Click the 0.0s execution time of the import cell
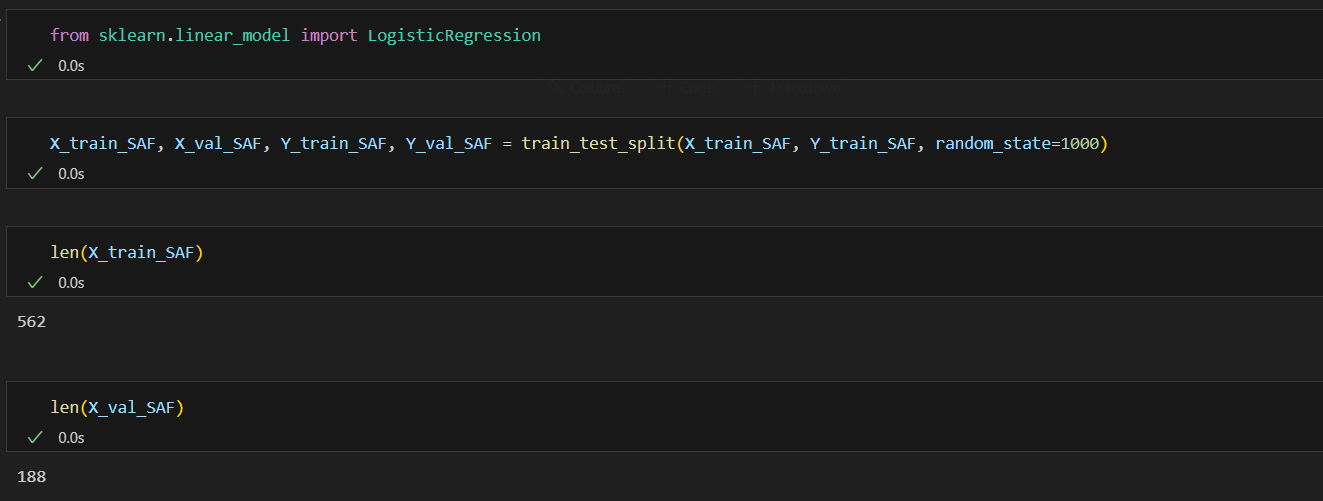This screenshot has width=1323, height=501. click(71, 65)
